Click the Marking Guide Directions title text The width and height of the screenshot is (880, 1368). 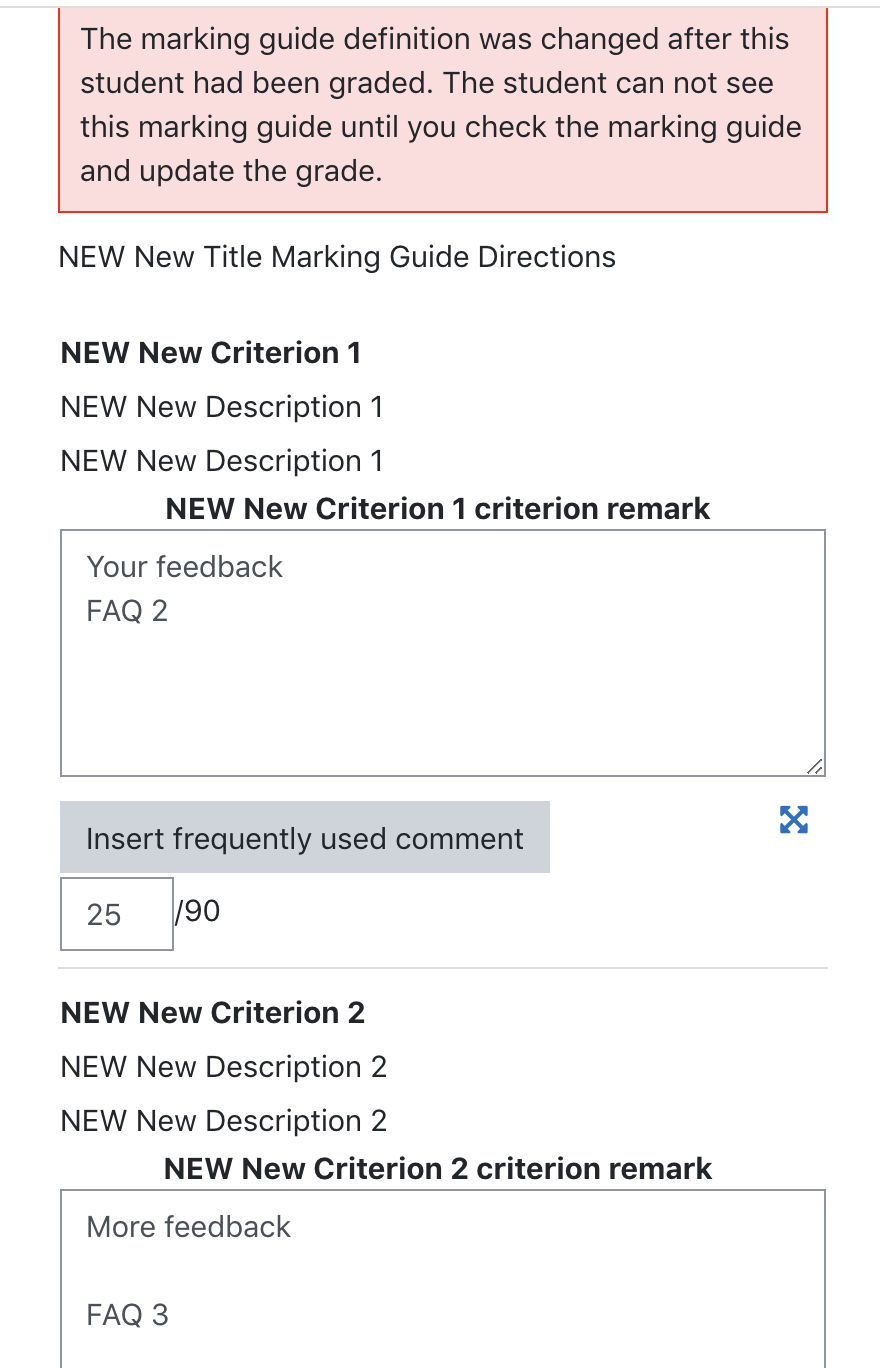click(x=338, y=257)
